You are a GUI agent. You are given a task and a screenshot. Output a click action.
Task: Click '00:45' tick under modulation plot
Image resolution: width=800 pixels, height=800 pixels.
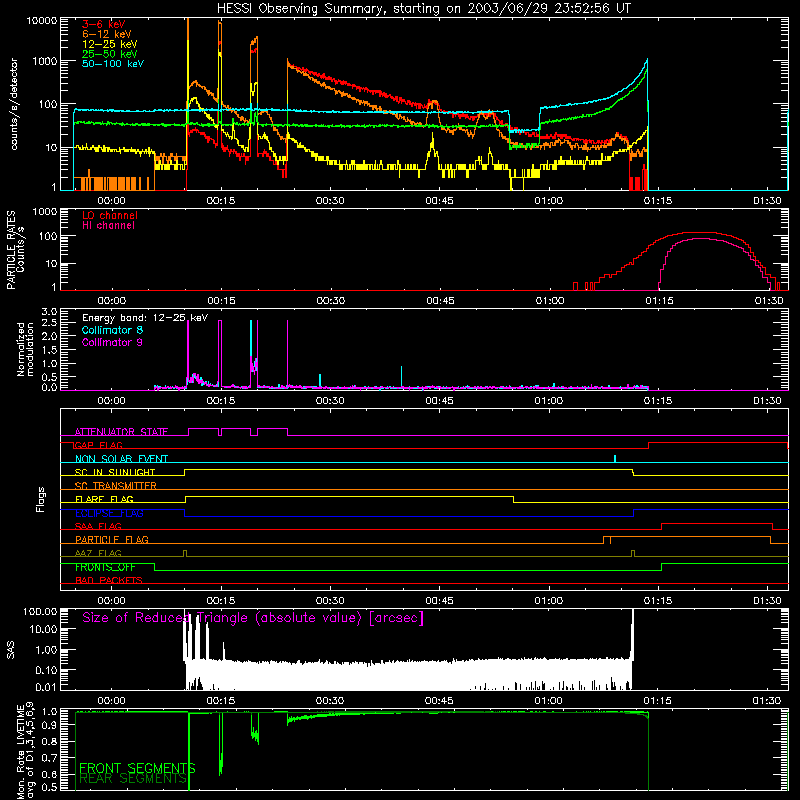pyautogui.click(x=439, y=401)
